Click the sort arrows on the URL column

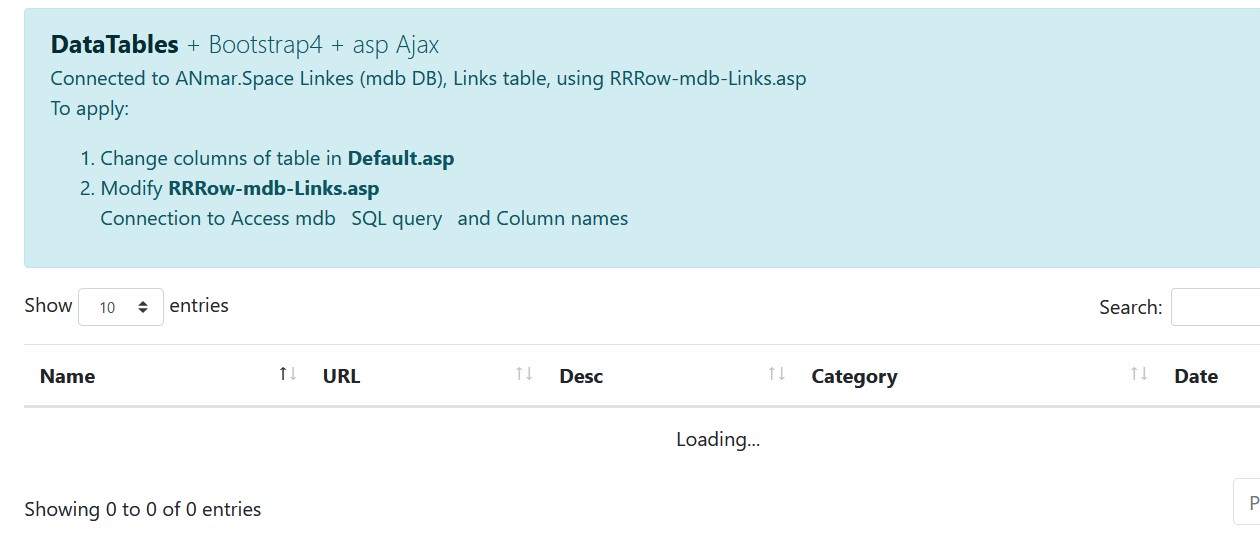tap(524, 374)
